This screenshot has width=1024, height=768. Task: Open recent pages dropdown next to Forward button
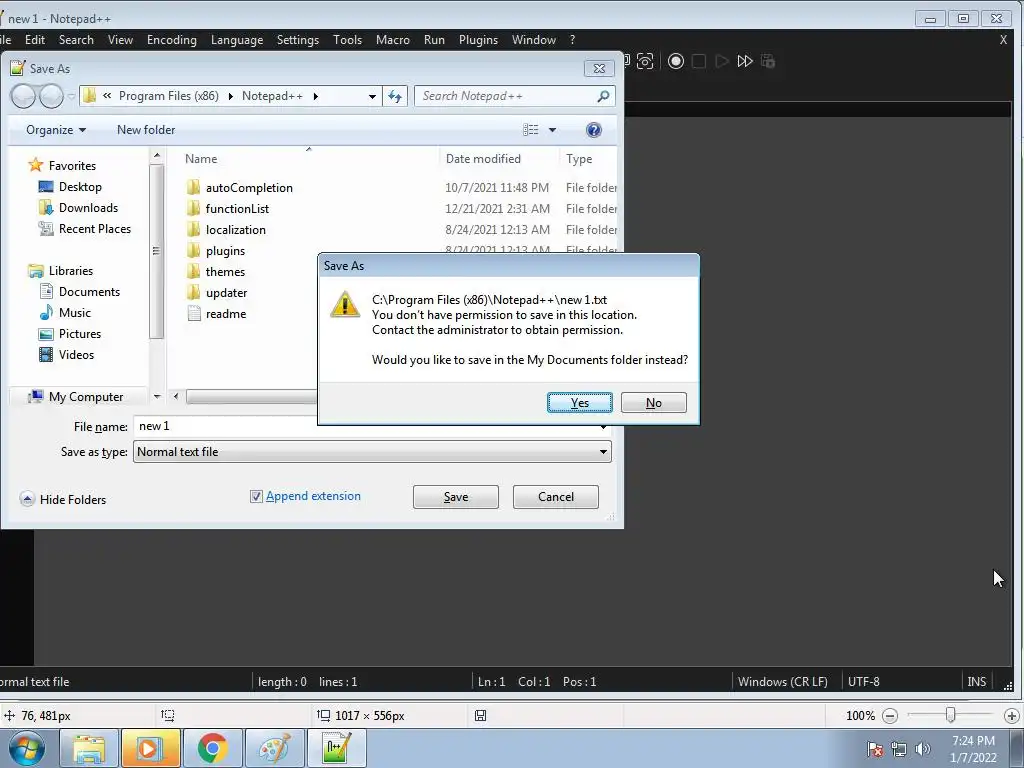tap(71, 97)
